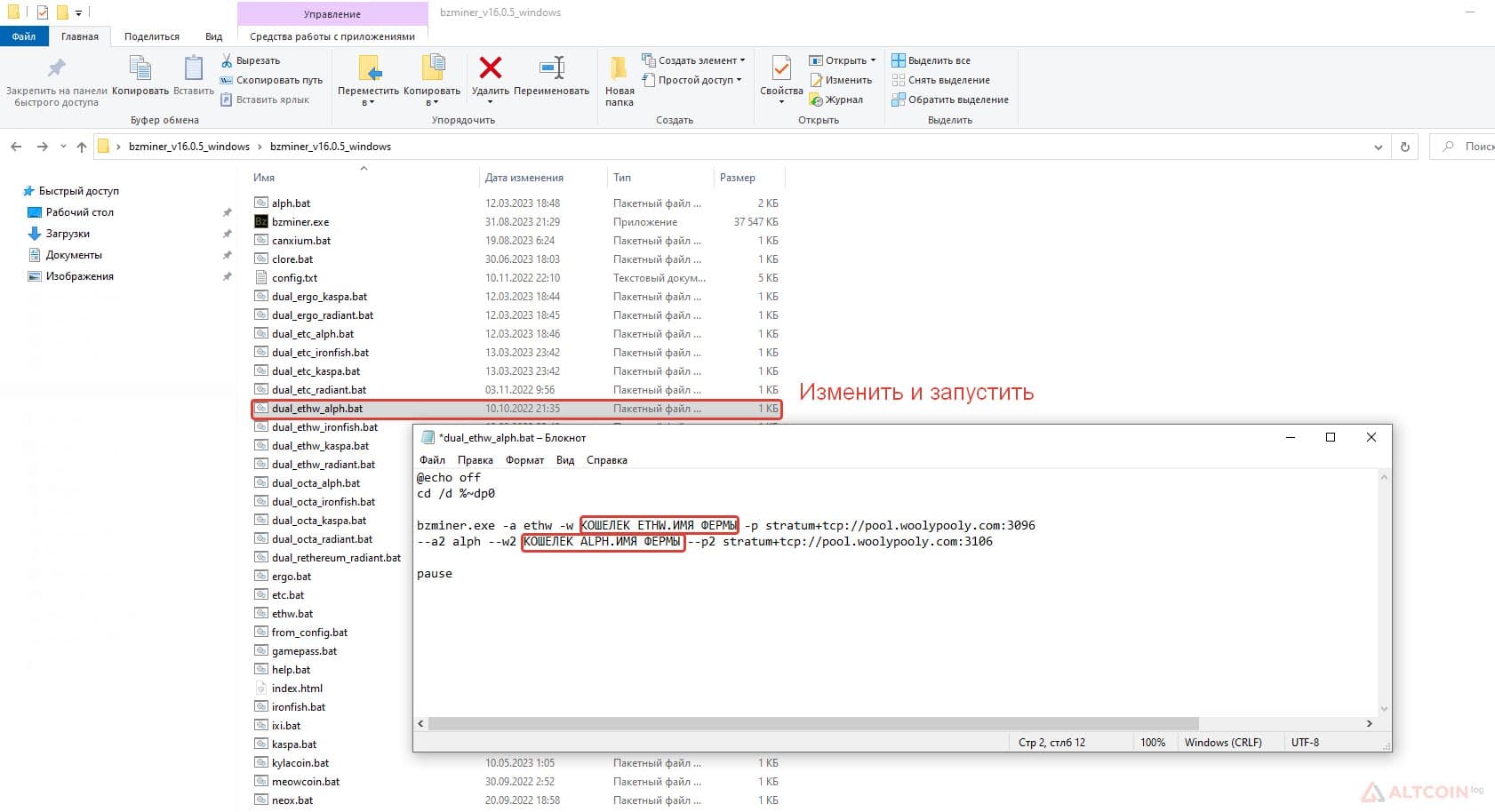Open Notepad's Формат menu
1495x812 pixels.
[x=524, y=460]
